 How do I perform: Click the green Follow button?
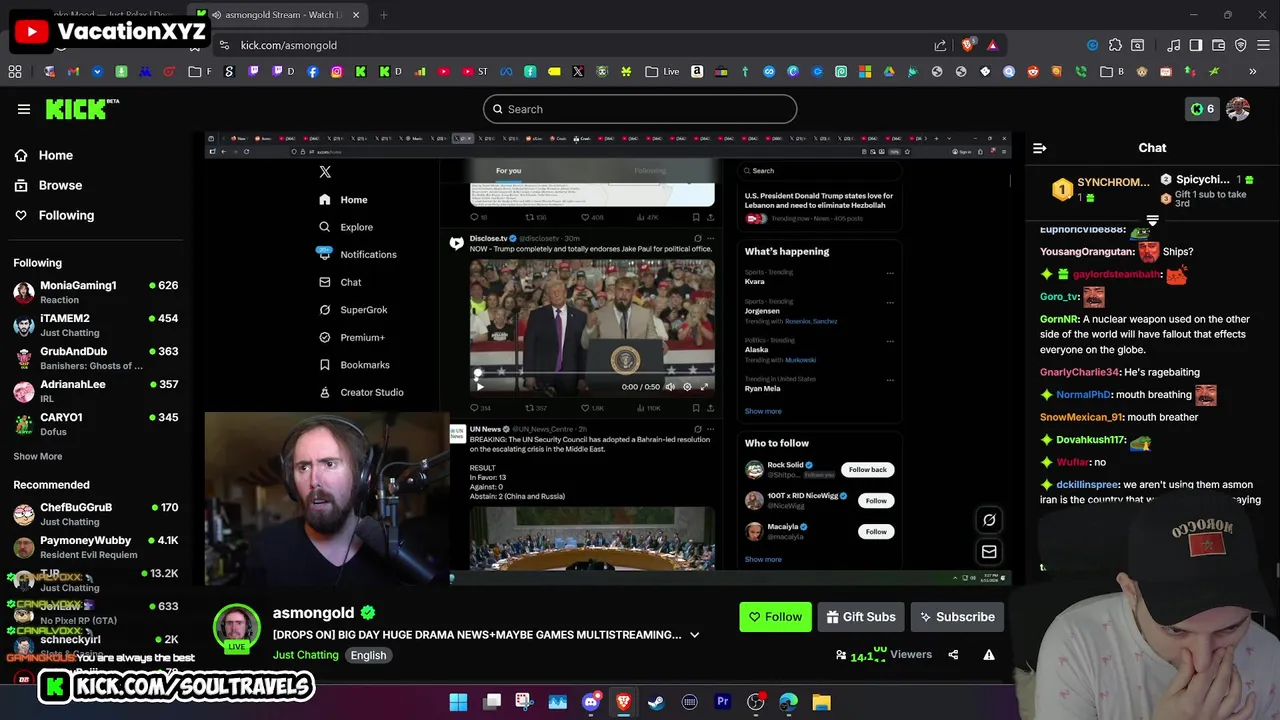775,617
